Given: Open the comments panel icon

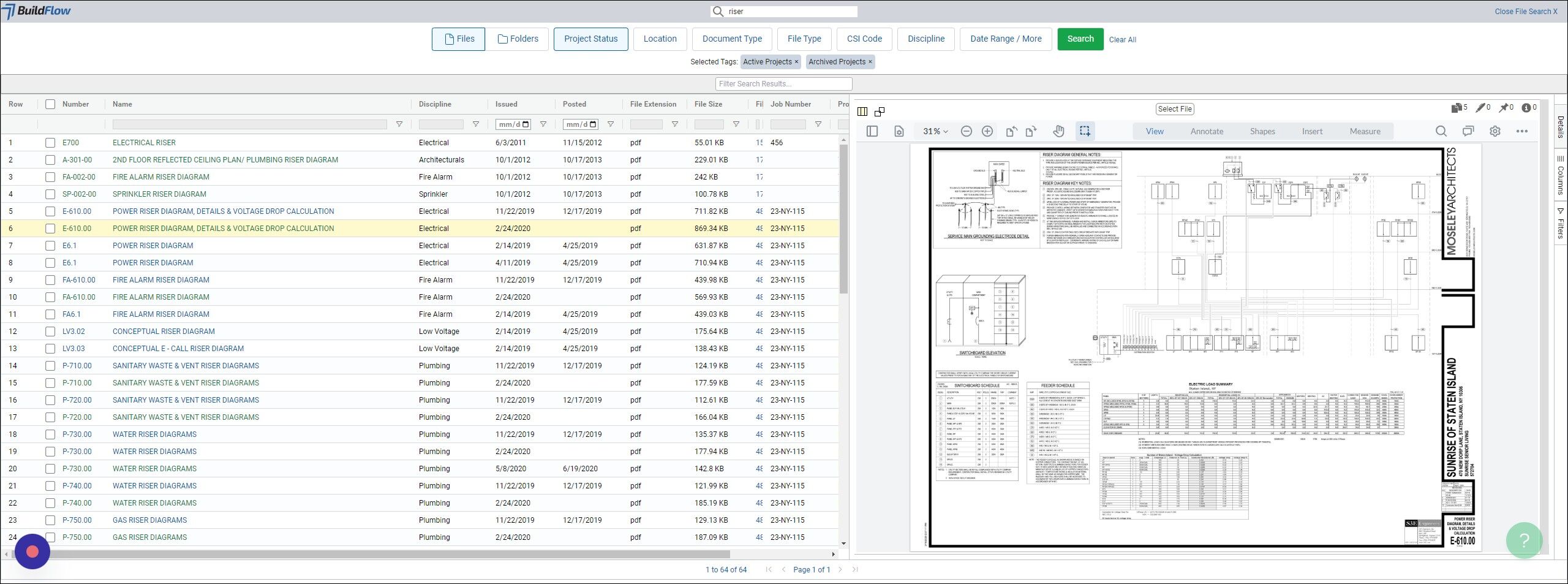Looking at the screenshot, I should click(1468, 131).
